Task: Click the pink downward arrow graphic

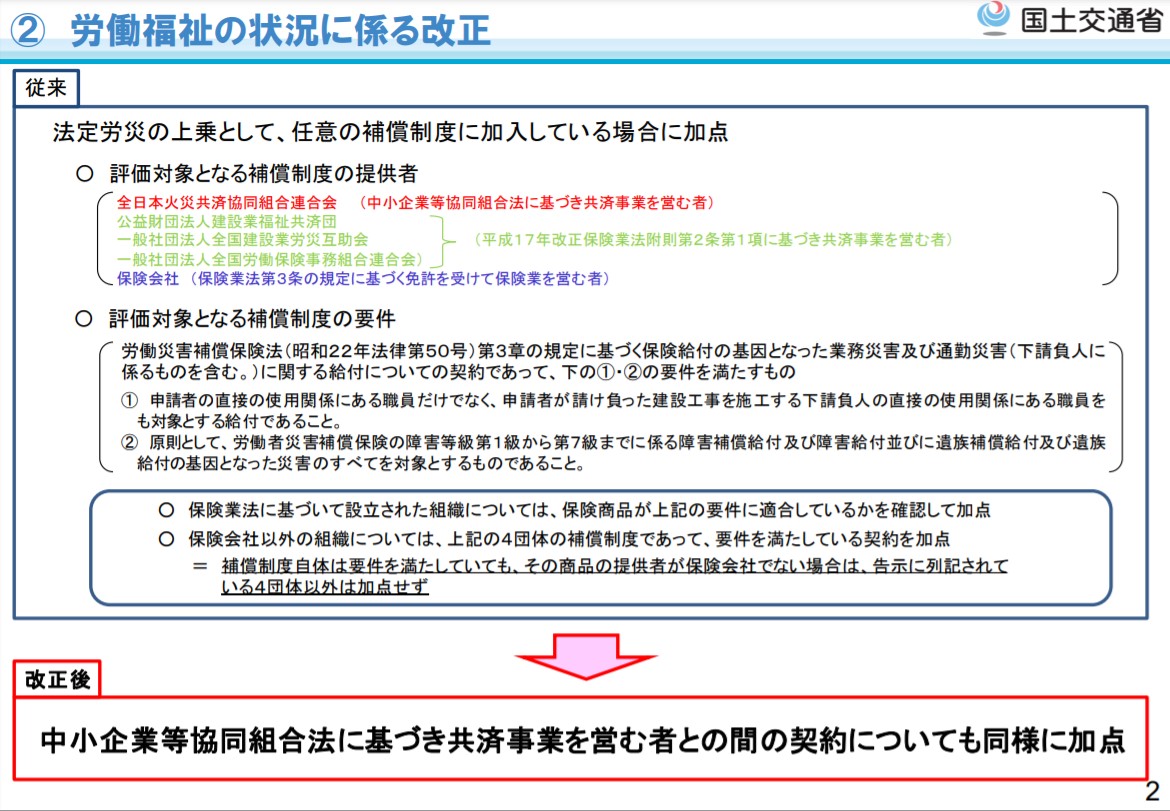Action: [586, 657]
